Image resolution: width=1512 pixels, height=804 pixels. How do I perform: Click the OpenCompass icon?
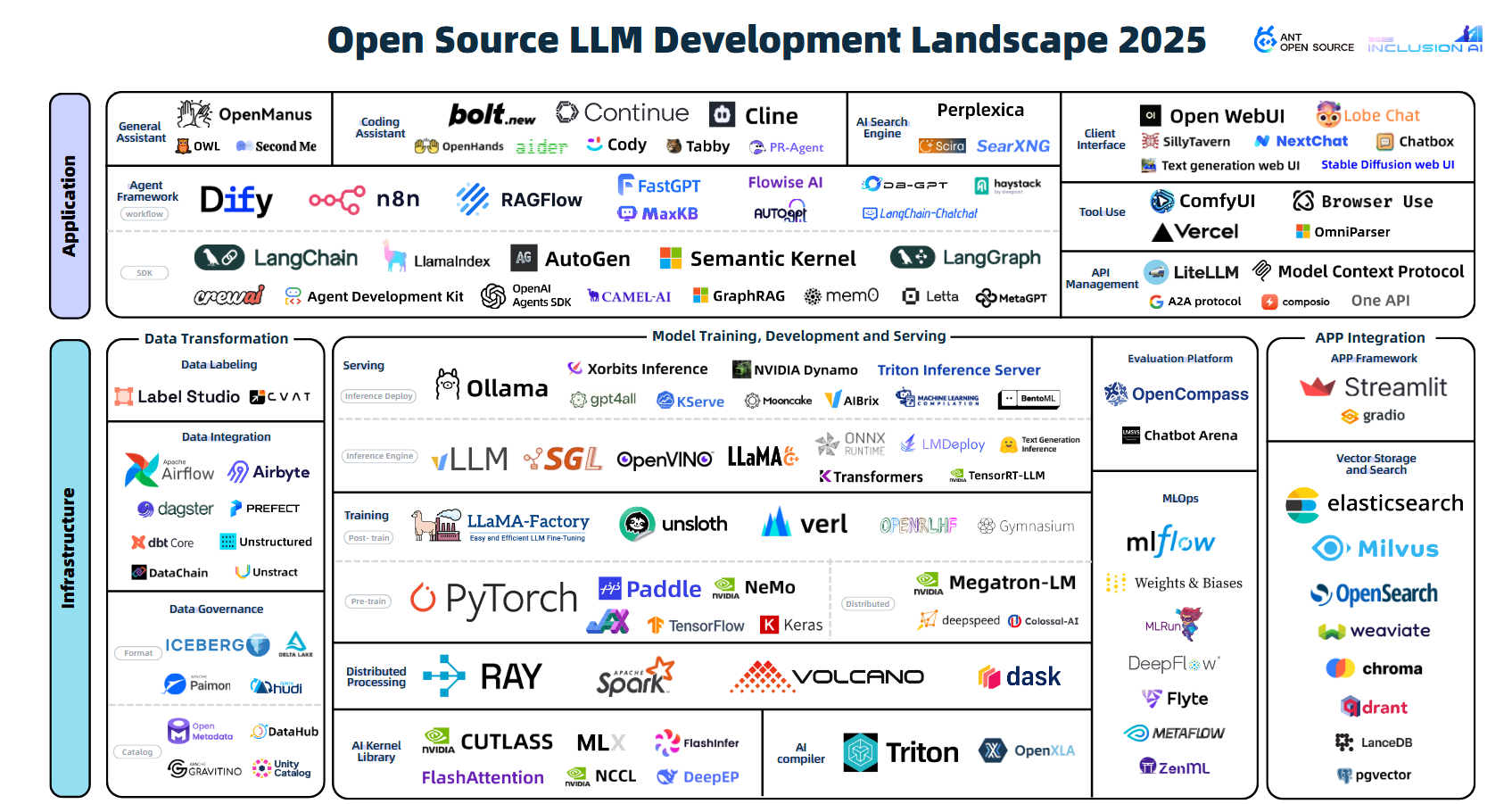1116,394
